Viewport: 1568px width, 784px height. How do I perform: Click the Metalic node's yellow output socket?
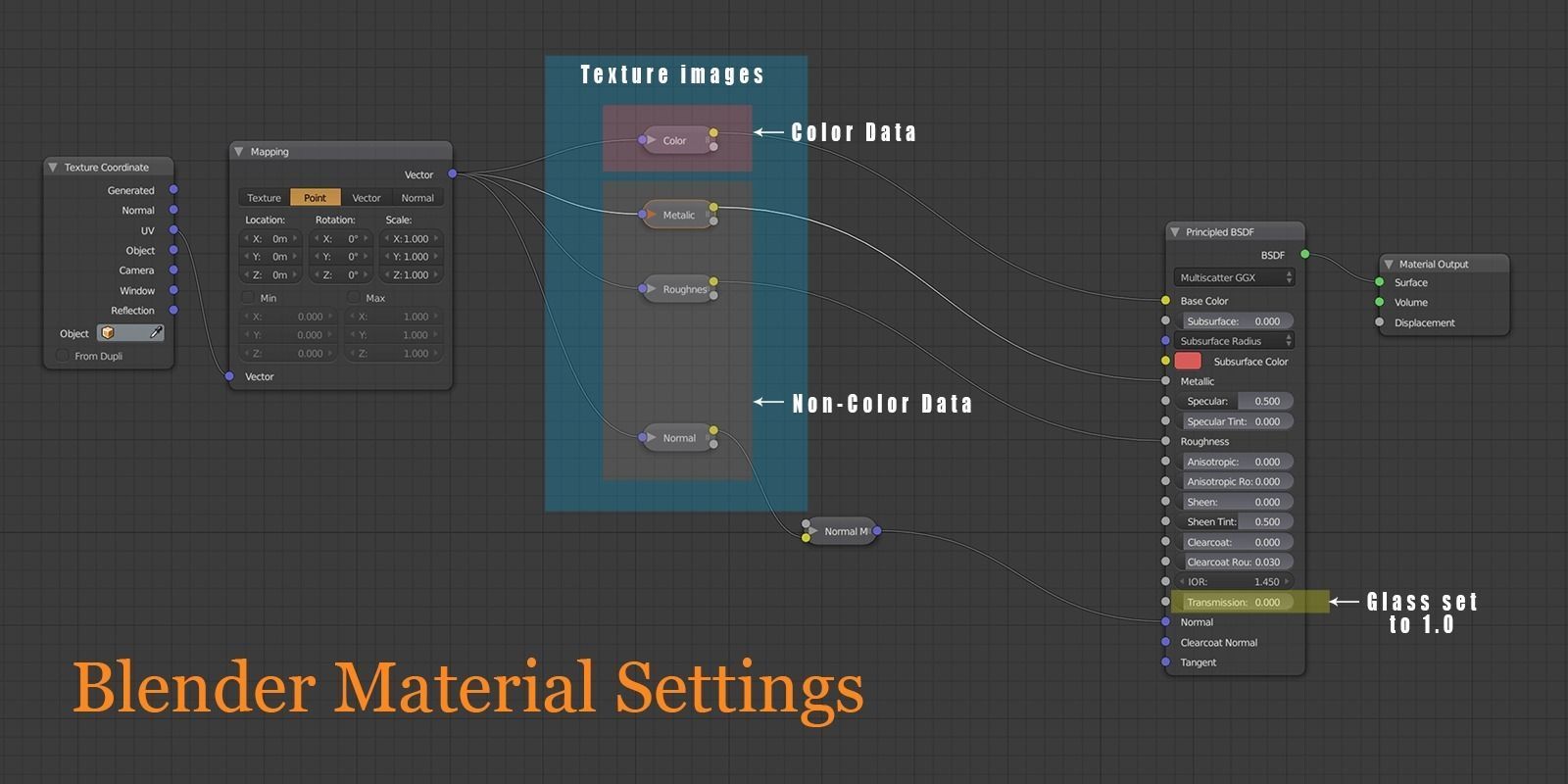click(x=713, y=208)
